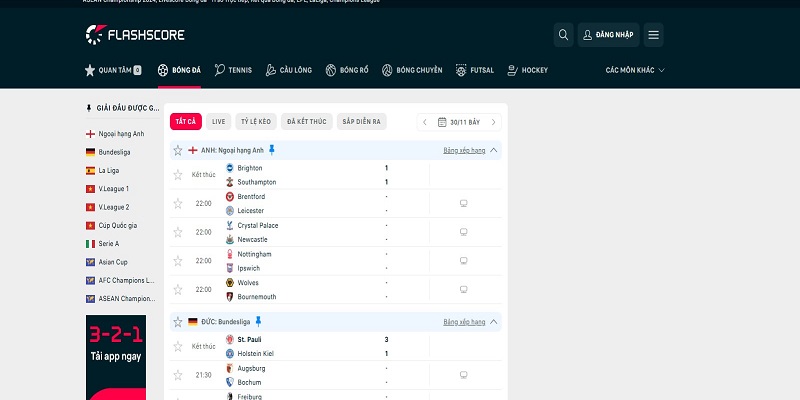Select the Sắp diễn ra filter

tap(362, 121)
